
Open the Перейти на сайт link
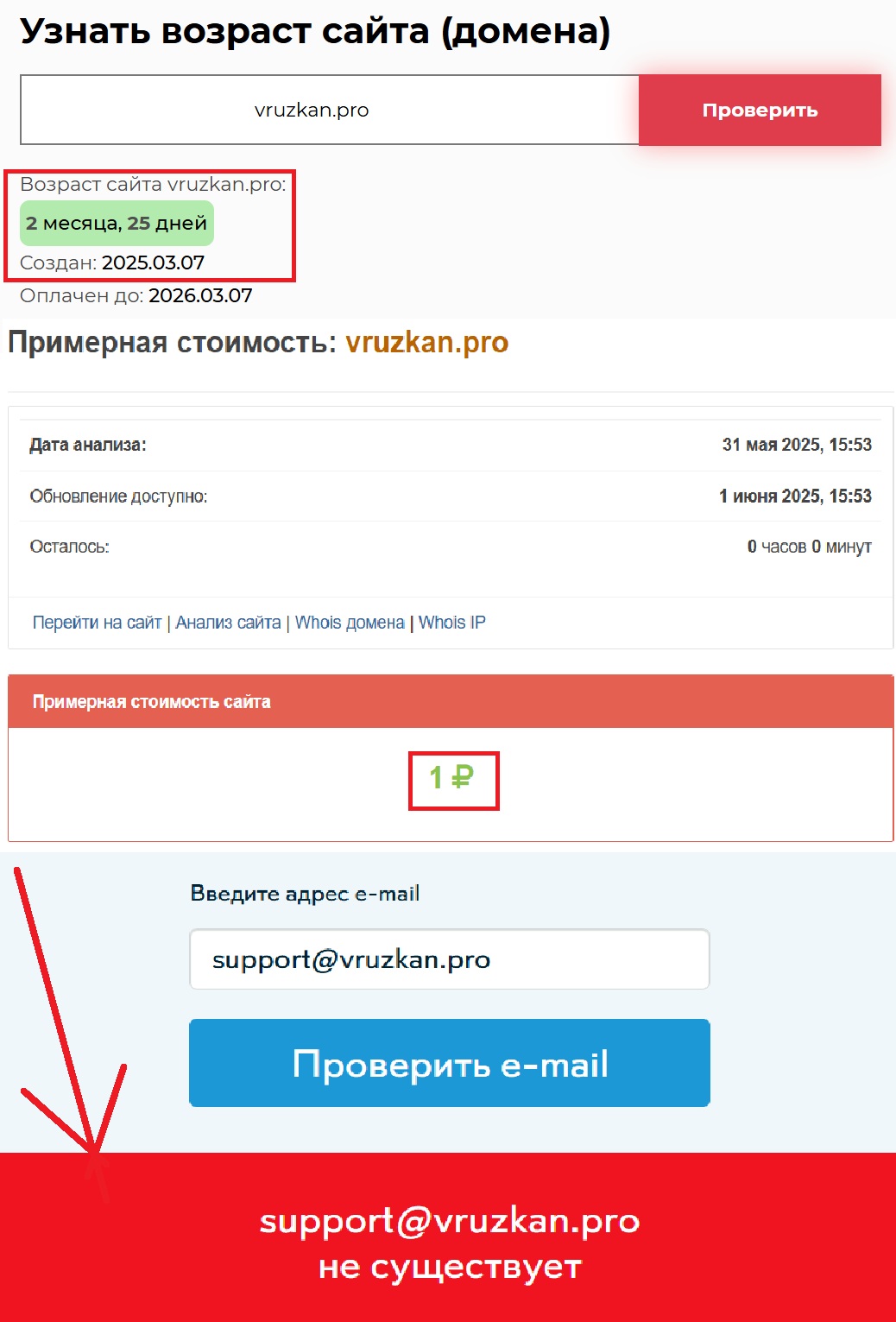[x=97, y=623]
